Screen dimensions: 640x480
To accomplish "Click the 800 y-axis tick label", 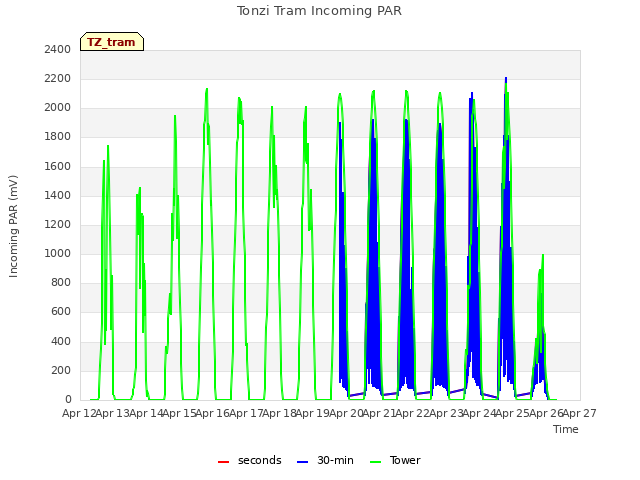I will coord(61,282).
